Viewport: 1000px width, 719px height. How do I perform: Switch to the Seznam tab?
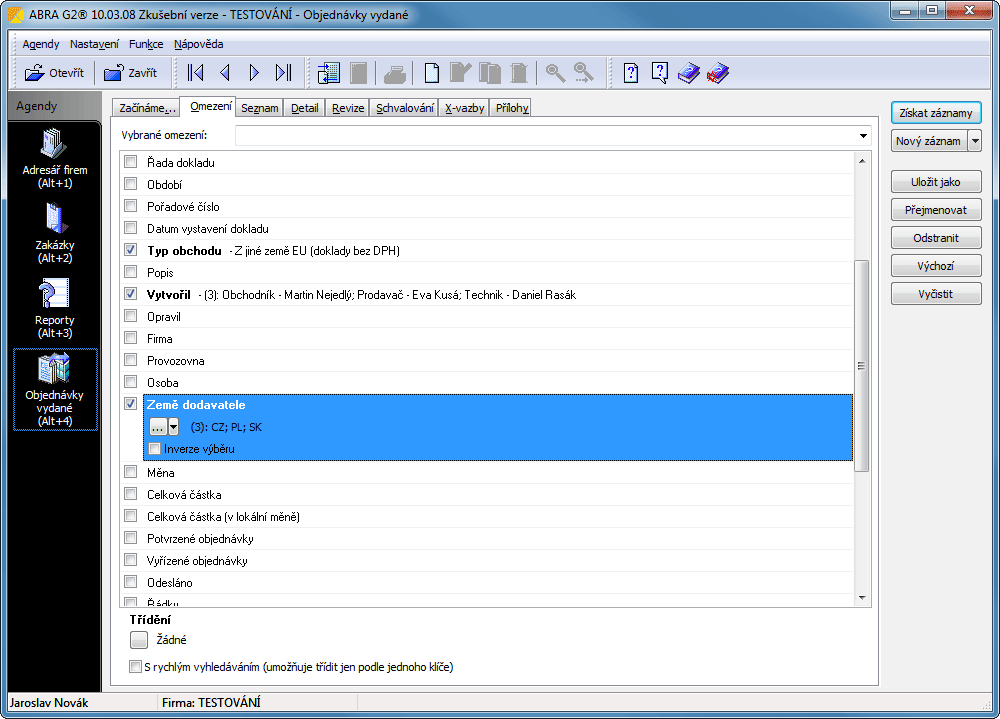pyautogui.click(x=260, y=108)
